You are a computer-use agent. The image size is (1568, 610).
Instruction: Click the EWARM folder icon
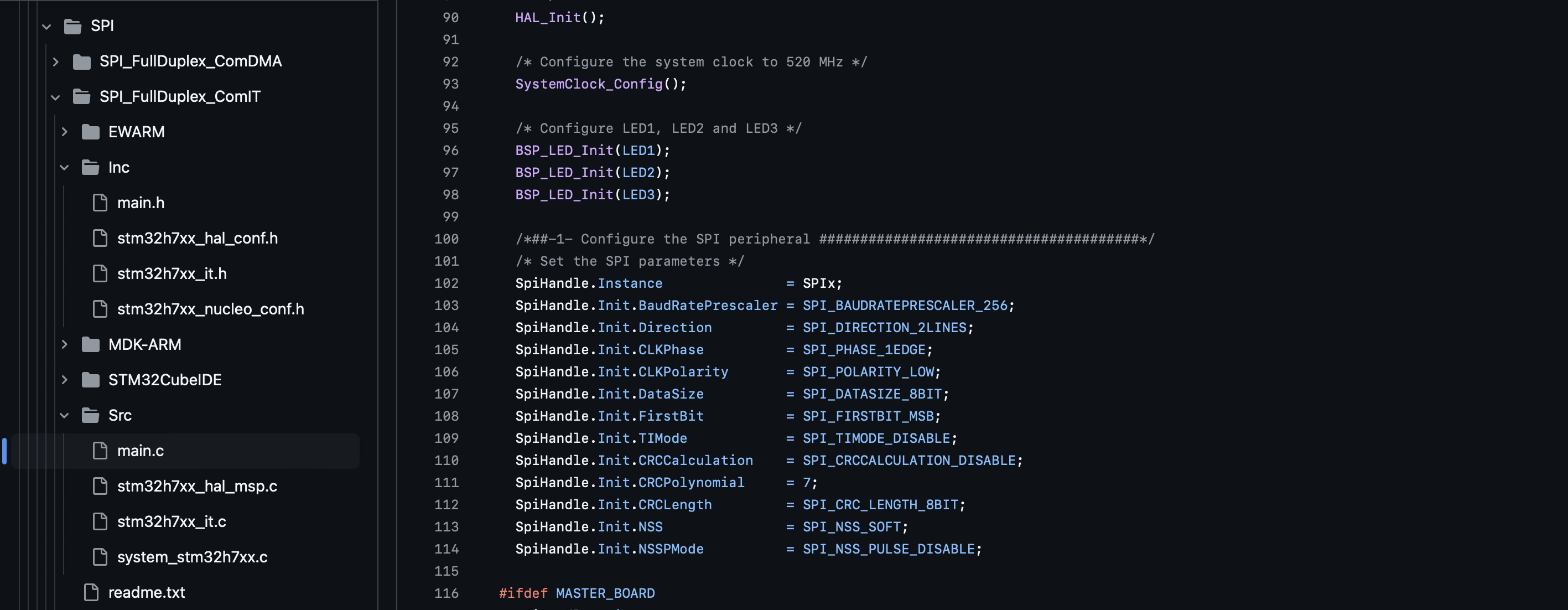point(91,132)
